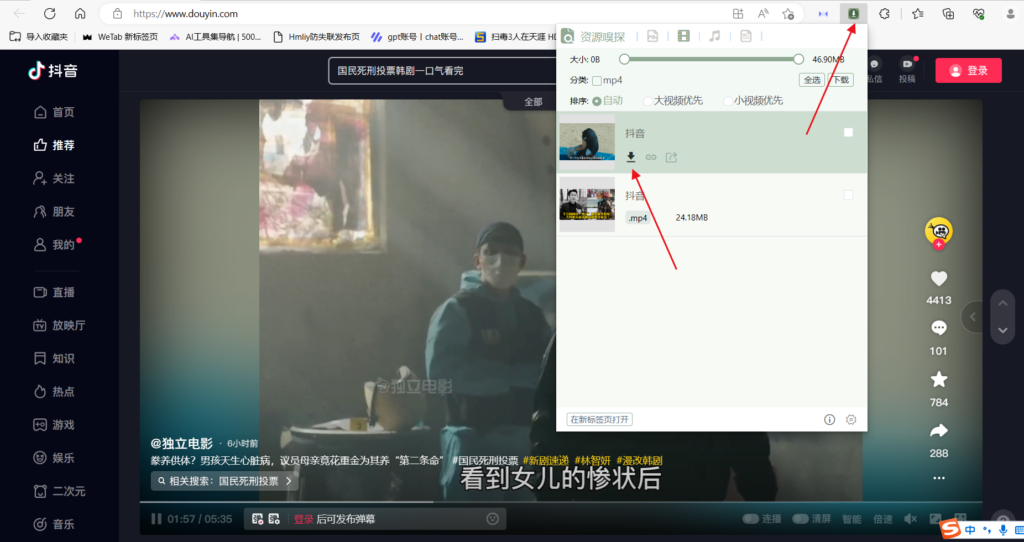Go to next video with down chevron
The height and width of the screenshot is (542, 1024).
(x=1002, y=330)
